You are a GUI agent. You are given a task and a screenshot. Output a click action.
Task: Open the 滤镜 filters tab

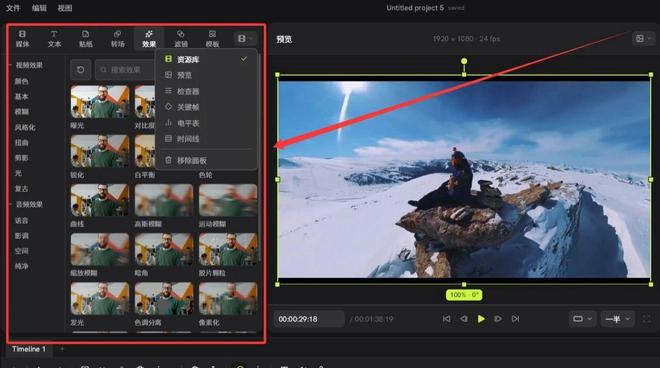[x=181, y=38]
